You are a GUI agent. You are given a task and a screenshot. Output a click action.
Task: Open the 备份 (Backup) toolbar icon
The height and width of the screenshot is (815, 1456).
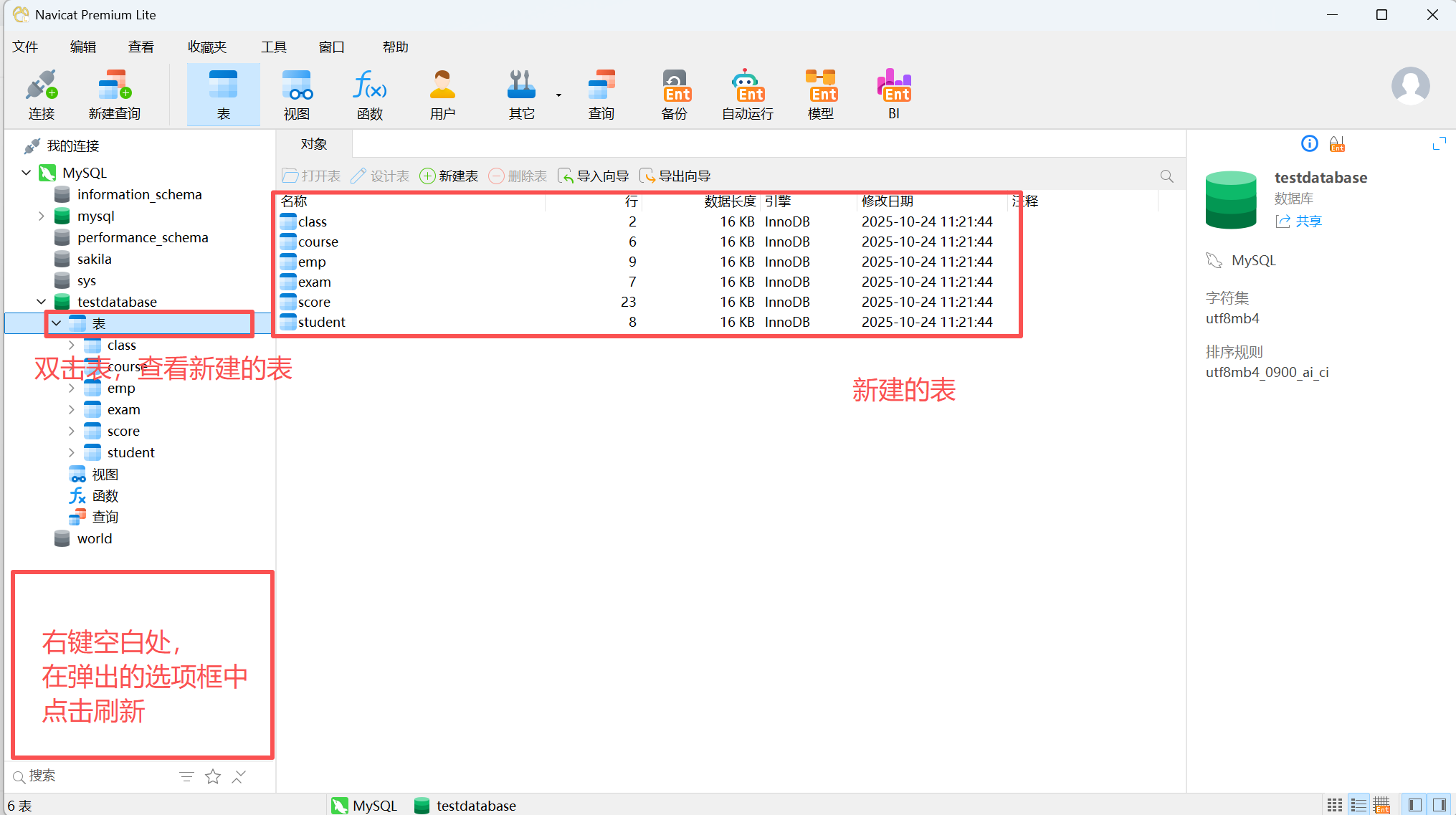point(674,94)
